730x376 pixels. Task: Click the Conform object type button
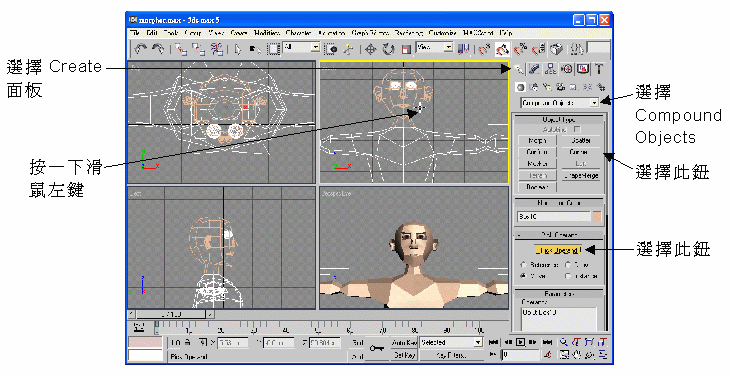click(537, 152)
